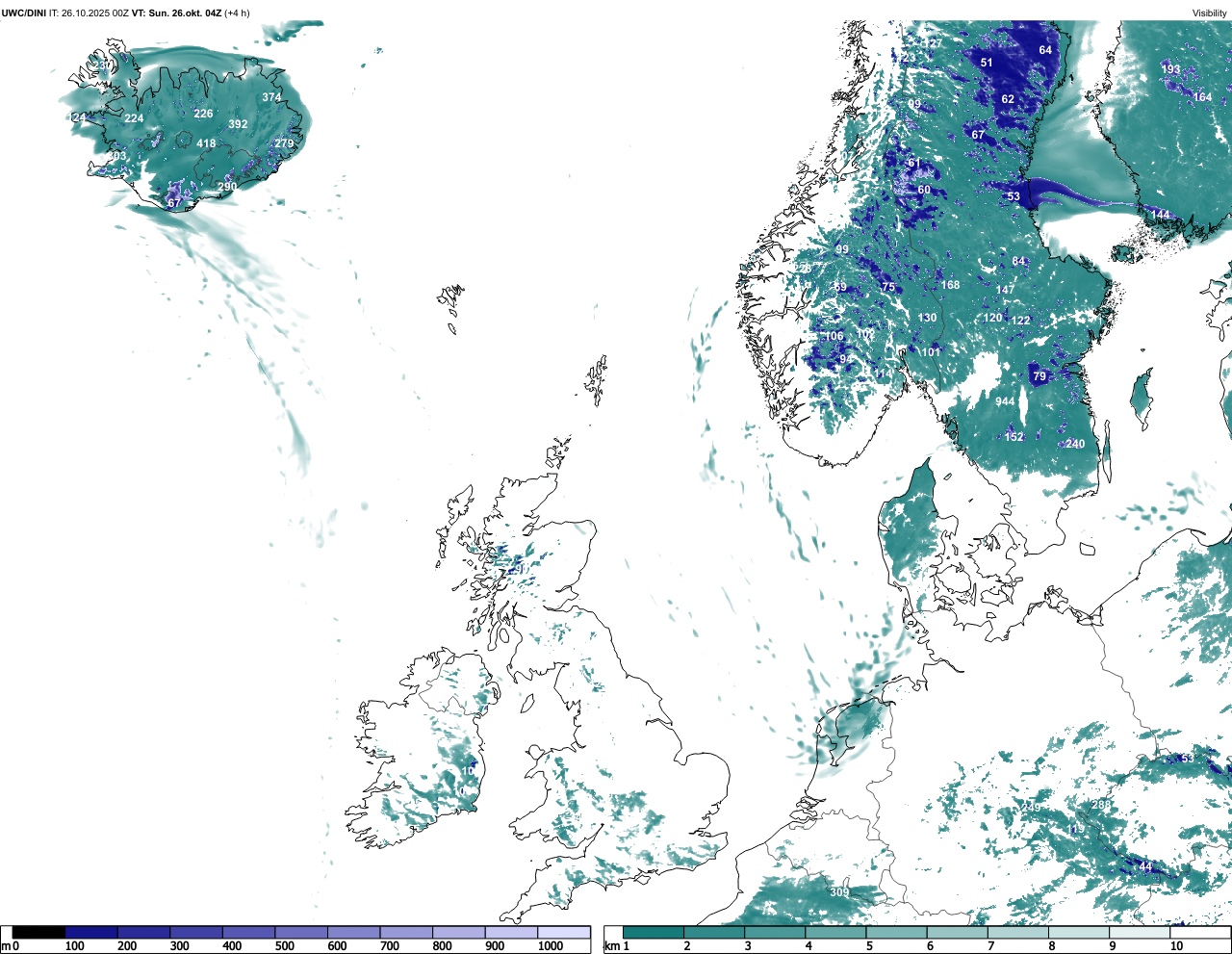Viewport: 1232px width, 954px height.
Task: Click the 224 value in western Iceland
Action: (x=134, y=118)
